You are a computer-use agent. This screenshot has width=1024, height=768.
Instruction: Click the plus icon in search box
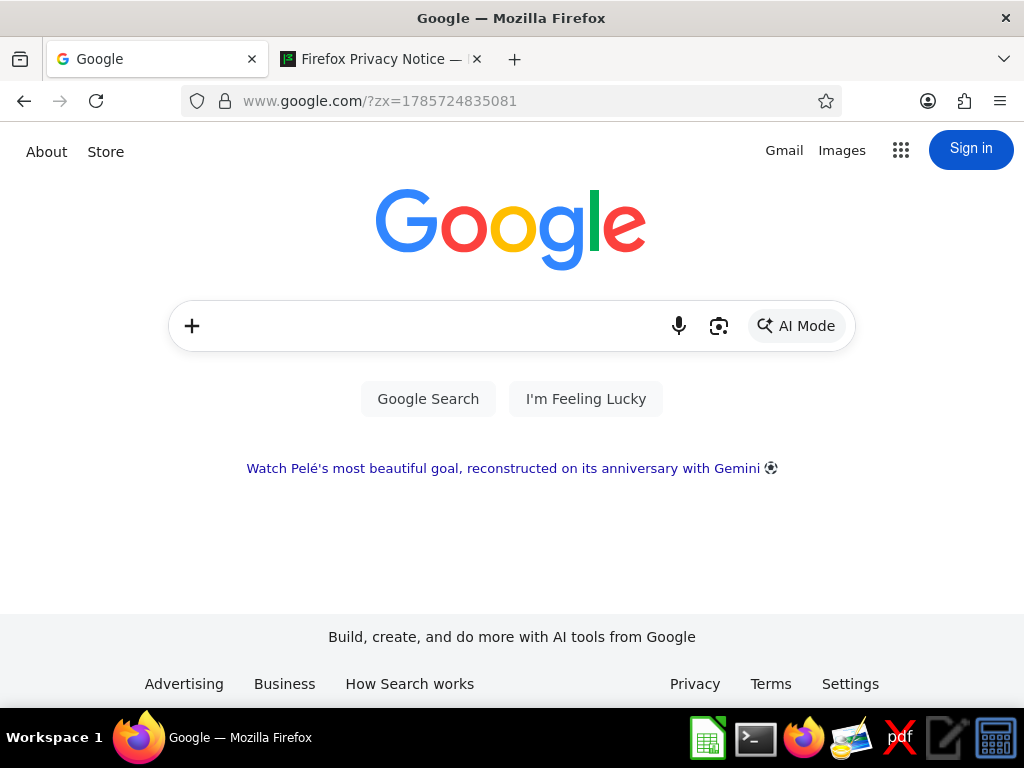[192, 326]
